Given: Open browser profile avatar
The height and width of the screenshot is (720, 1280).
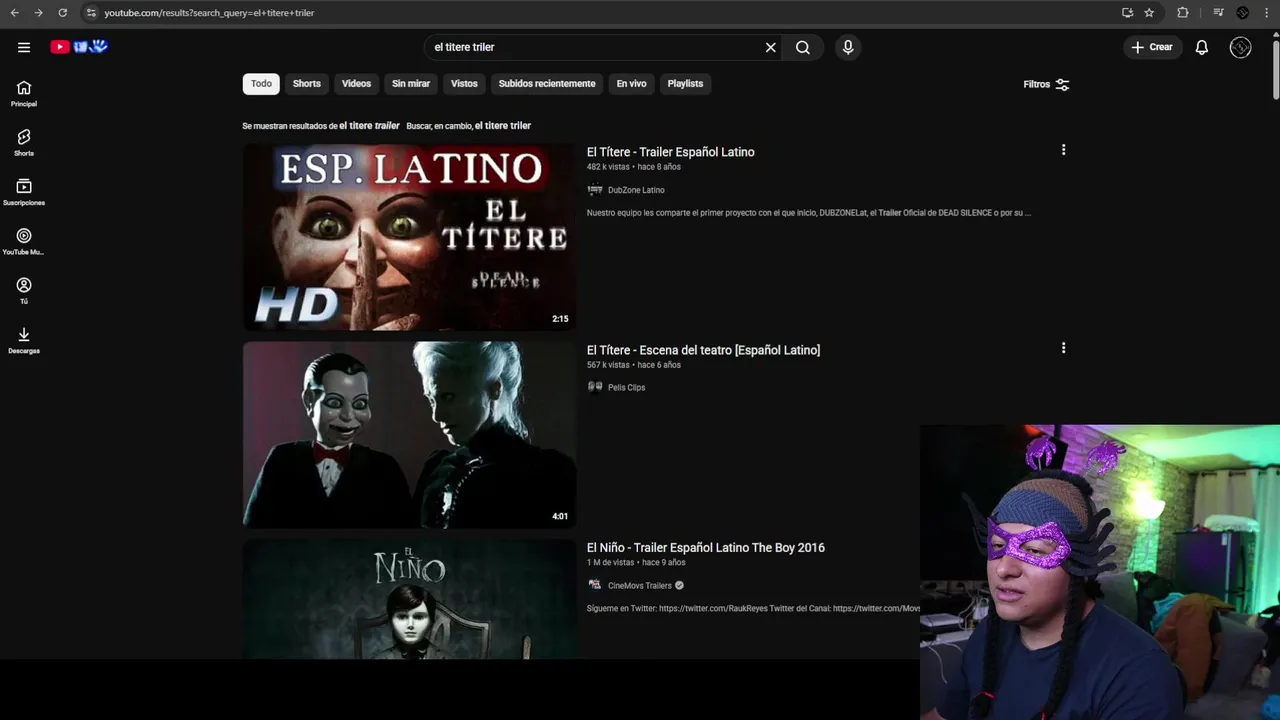Looking at the screenshot, I should (1243, 13).
